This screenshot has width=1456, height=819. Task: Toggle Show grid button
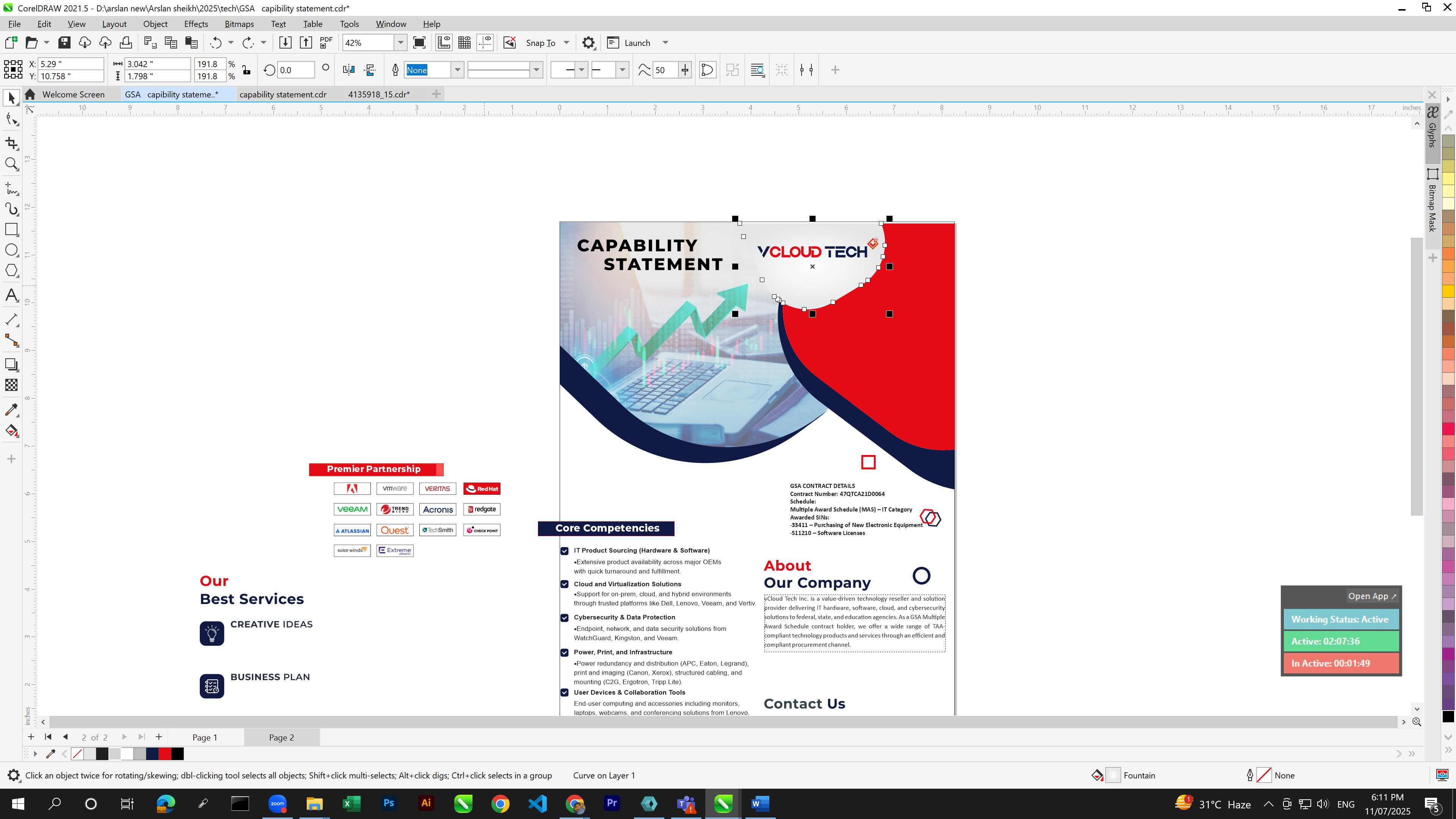point(464,43)
